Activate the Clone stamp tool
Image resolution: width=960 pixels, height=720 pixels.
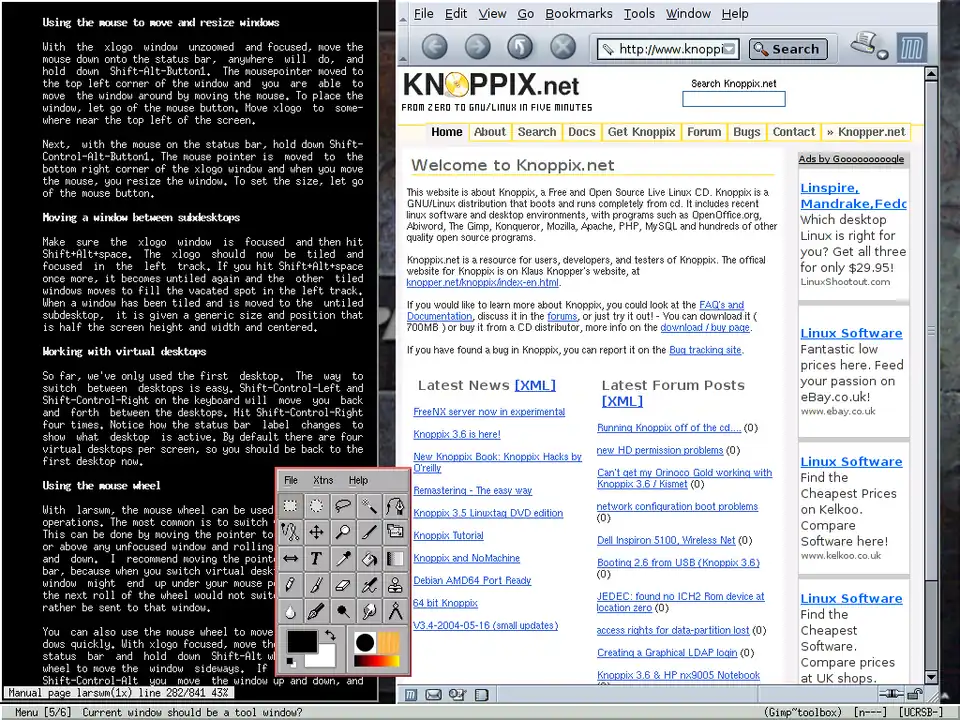(395, 585)
